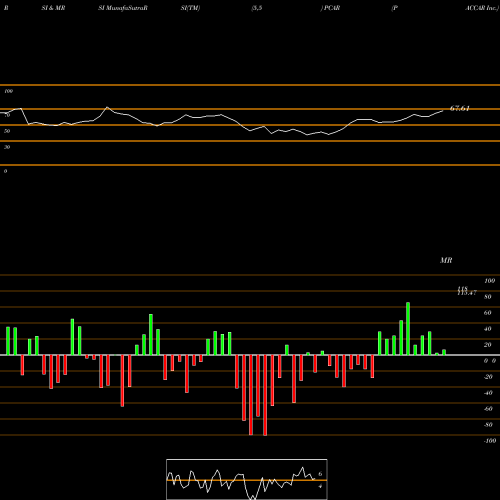This screenshot has width=500, height=500.
Task: Click the MR axis label -60
Action: [x=488, y=409]
